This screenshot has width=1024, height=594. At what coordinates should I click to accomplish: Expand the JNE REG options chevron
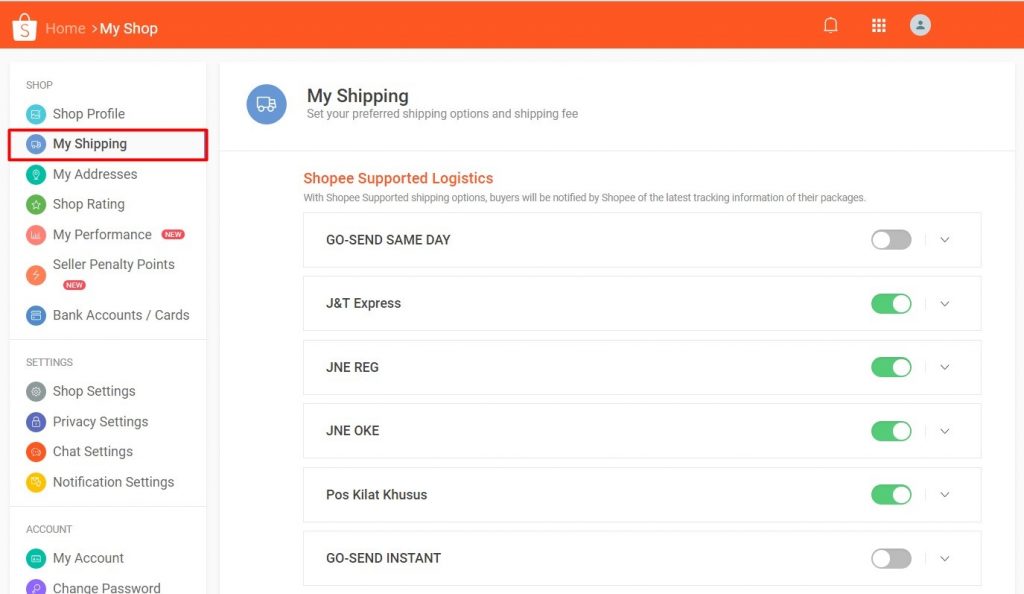pos(944,367)
